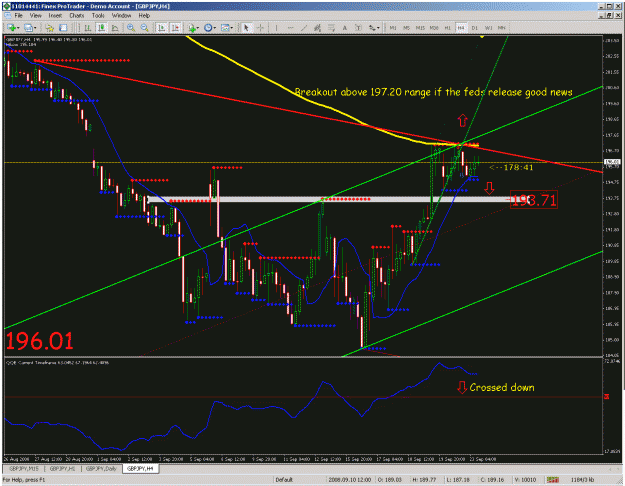The width and height of the screenshot is (625, 486).
Task: Expand the Templates dropdown arrow
Action: tap(232, 28)
